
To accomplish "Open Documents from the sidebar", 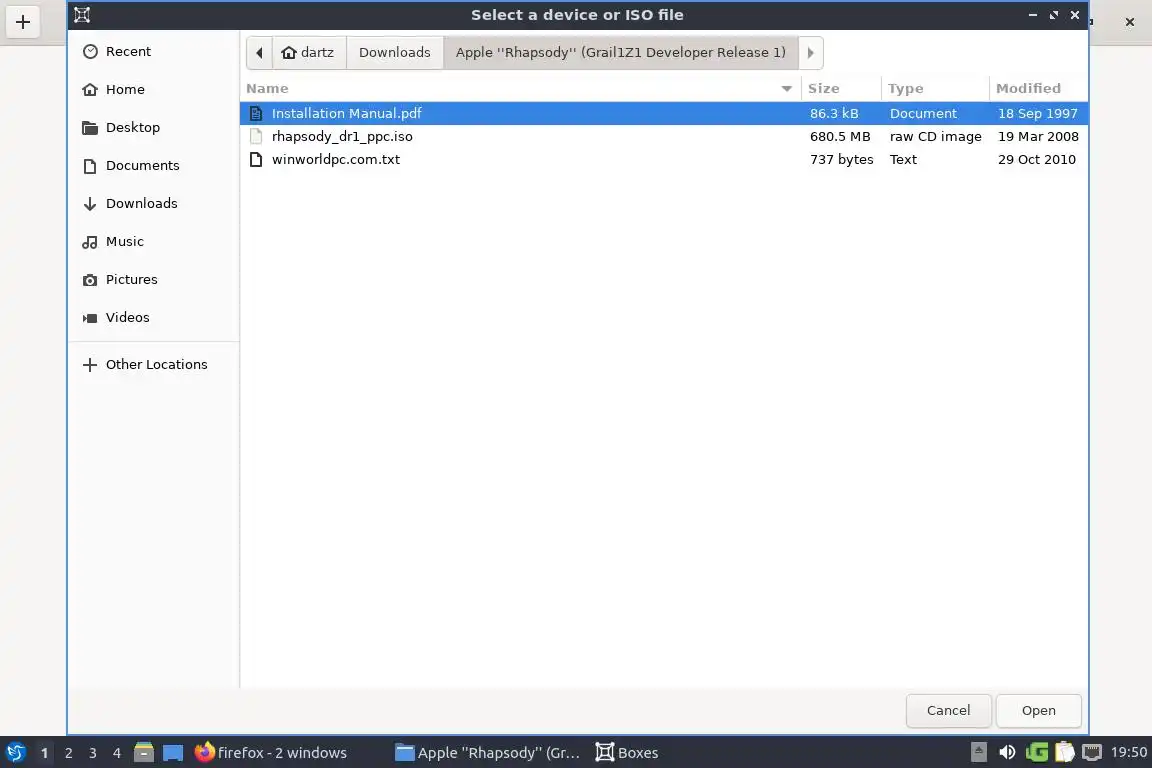I will click(153, 166).
